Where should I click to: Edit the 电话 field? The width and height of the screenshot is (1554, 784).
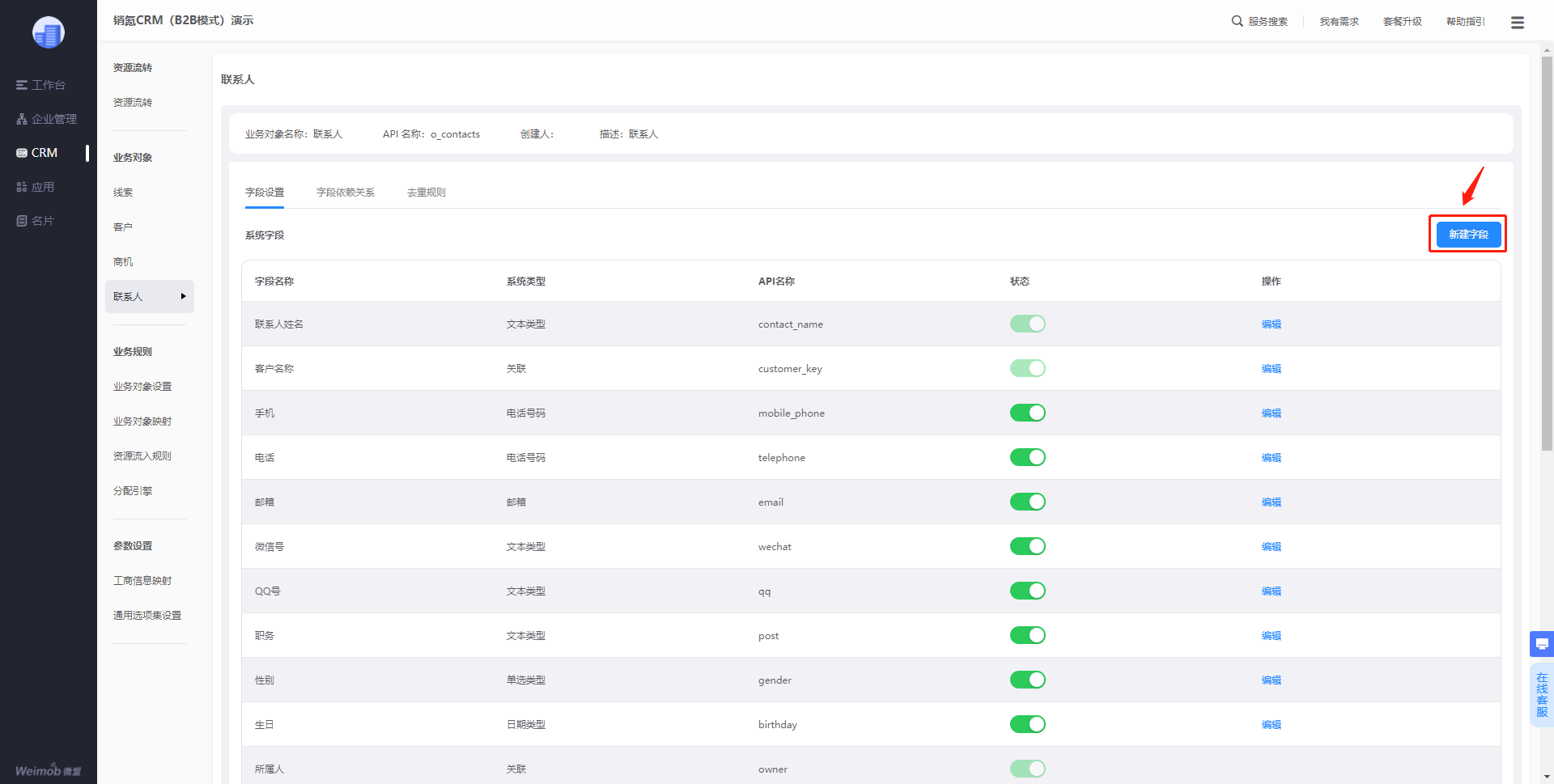tap(1272, 458)
